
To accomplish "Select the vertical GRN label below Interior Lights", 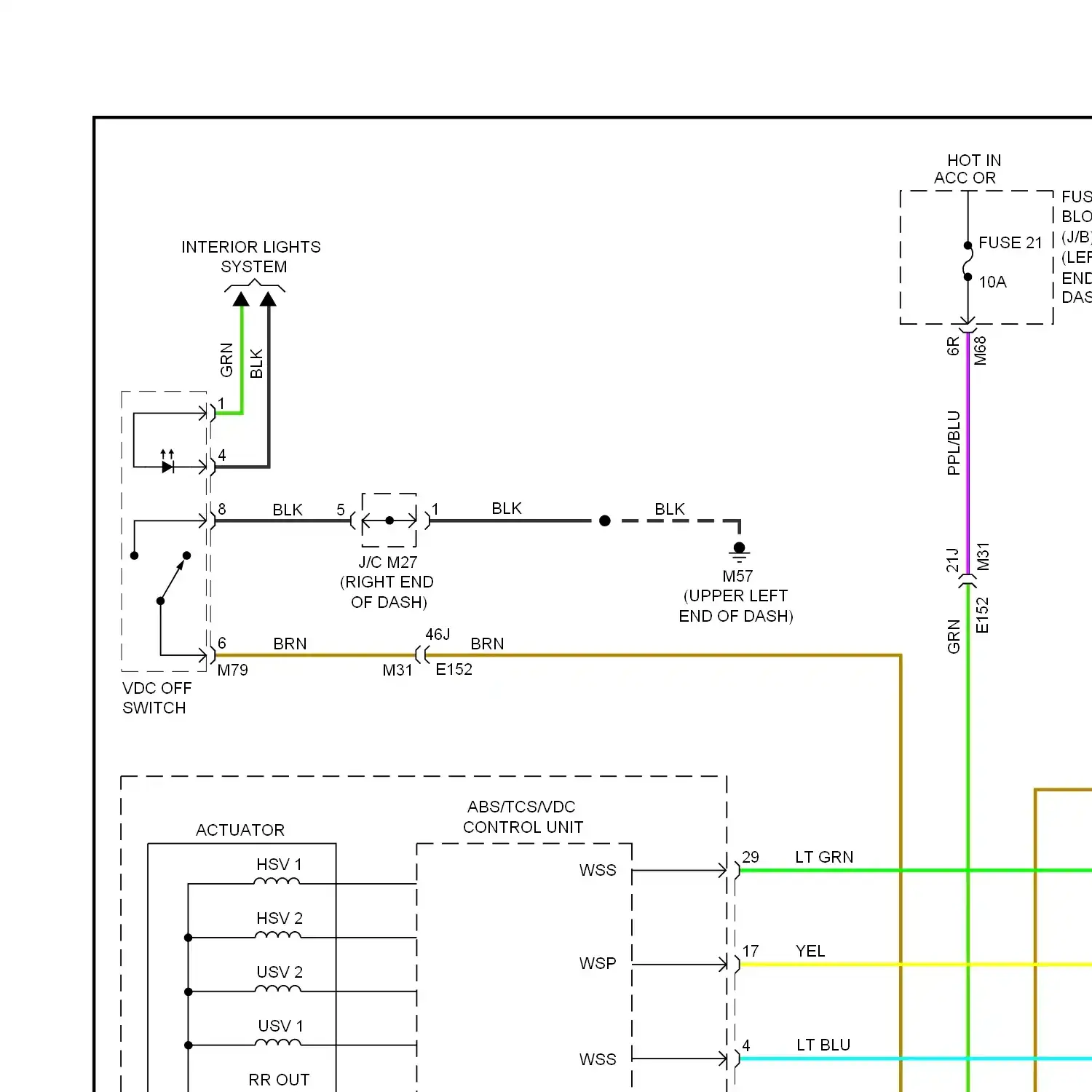I will [x=226, y=360].
